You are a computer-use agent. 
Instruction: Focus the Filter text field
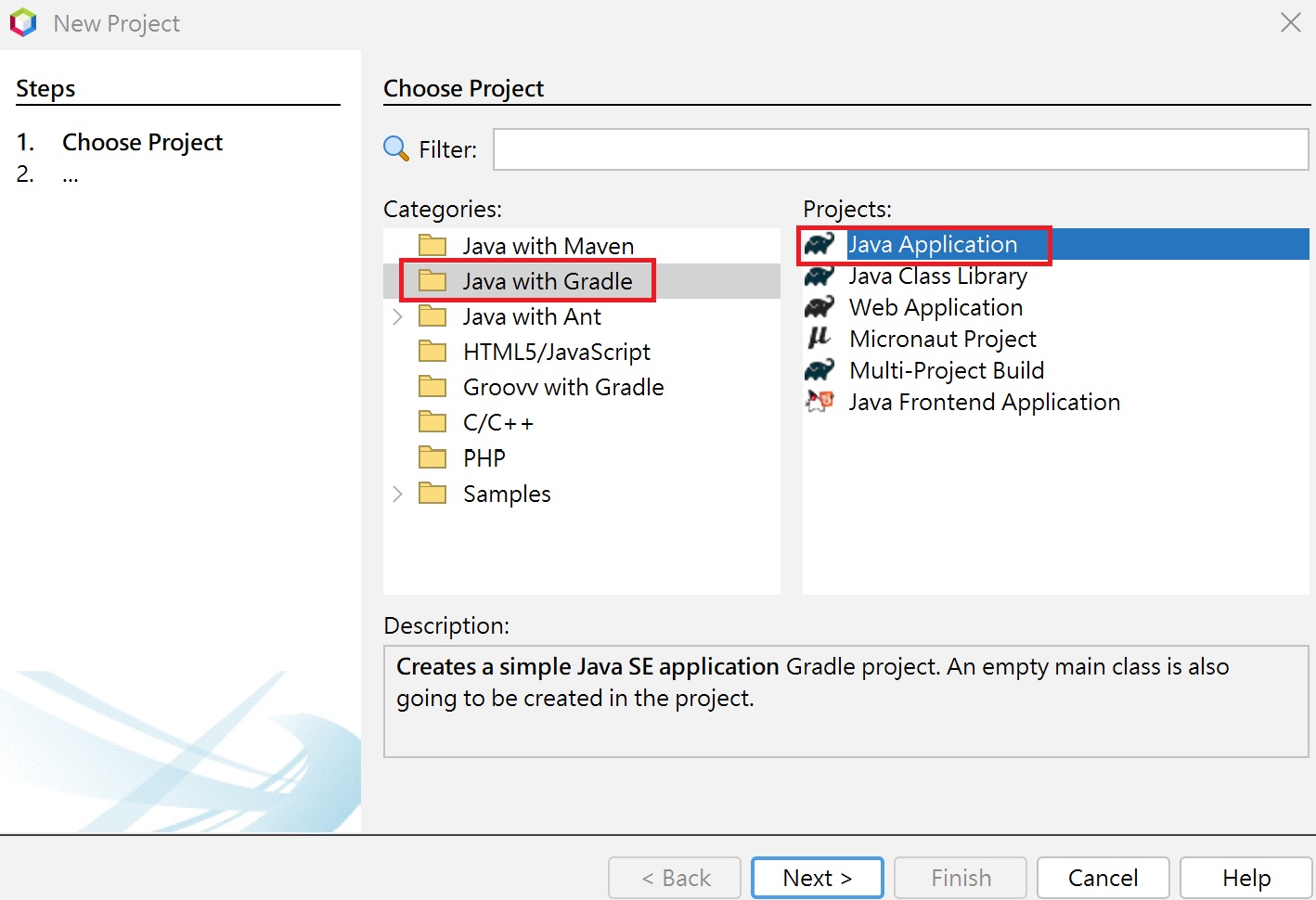[x=900, y=149]
